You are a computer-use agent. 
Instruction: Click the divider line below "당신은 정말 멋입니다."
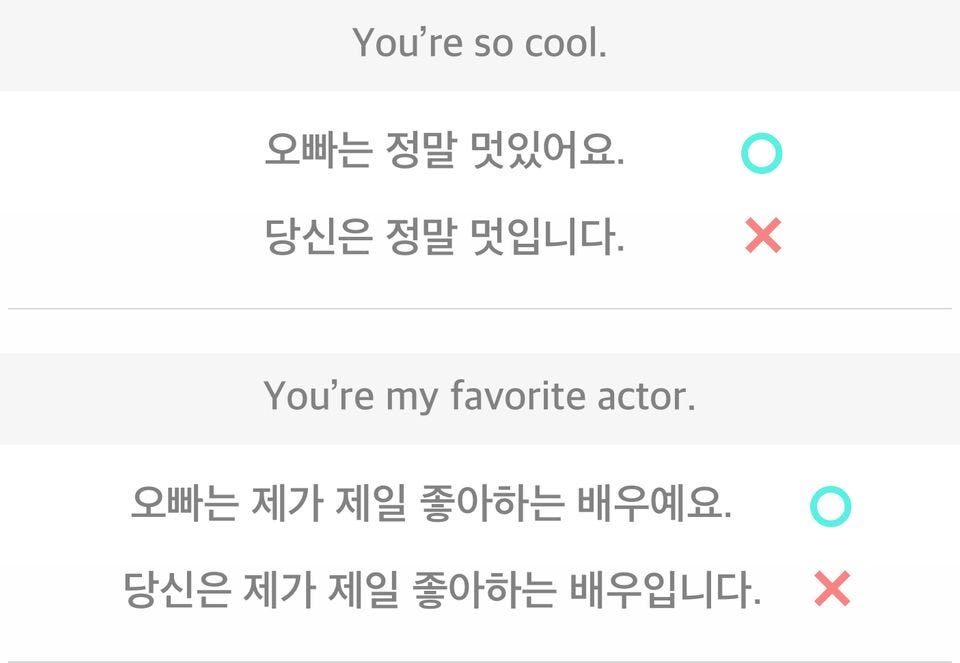point(480,309)
